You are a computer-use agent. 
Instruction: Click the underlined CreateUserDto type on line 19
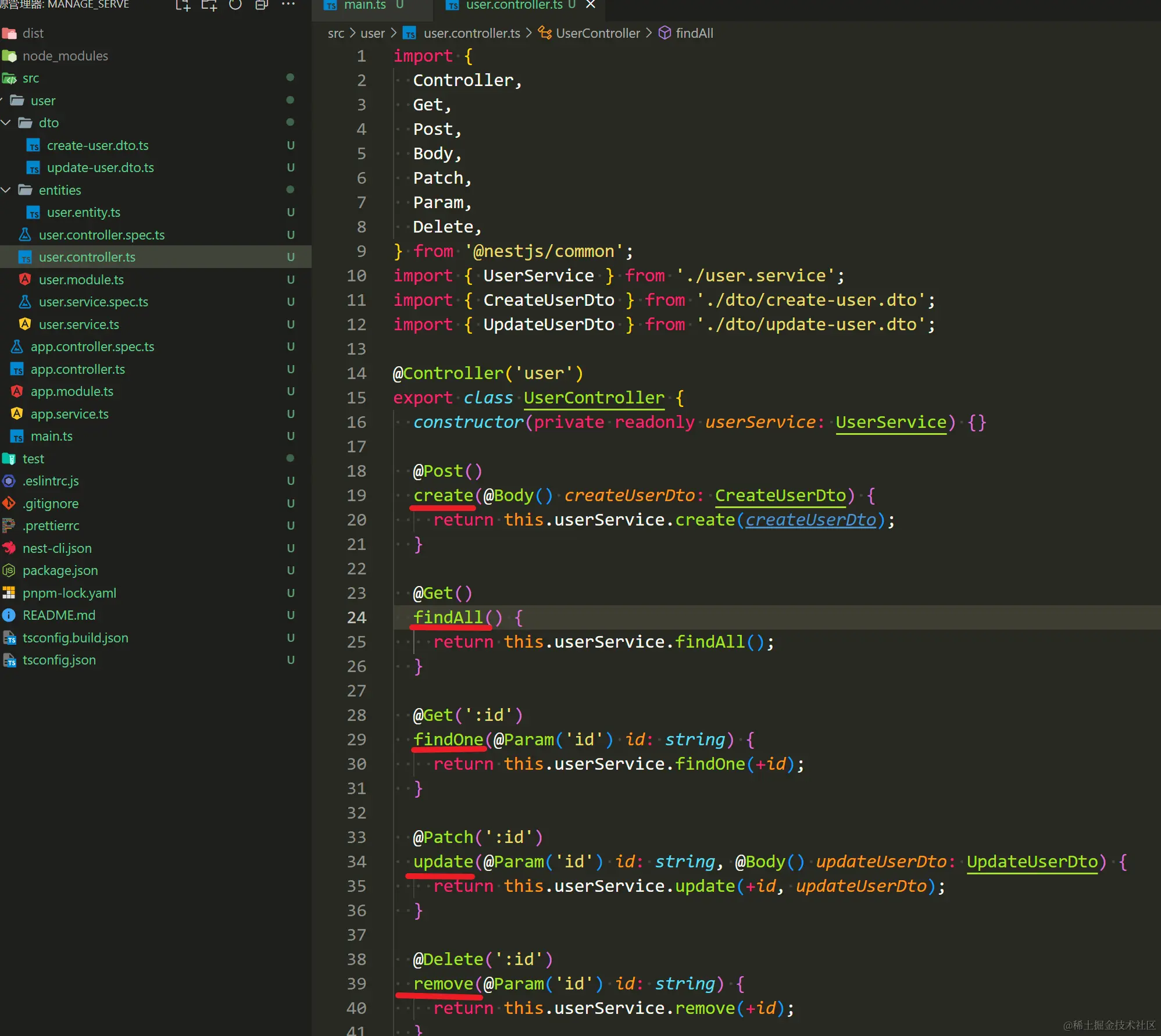click(x=780, y=495)
